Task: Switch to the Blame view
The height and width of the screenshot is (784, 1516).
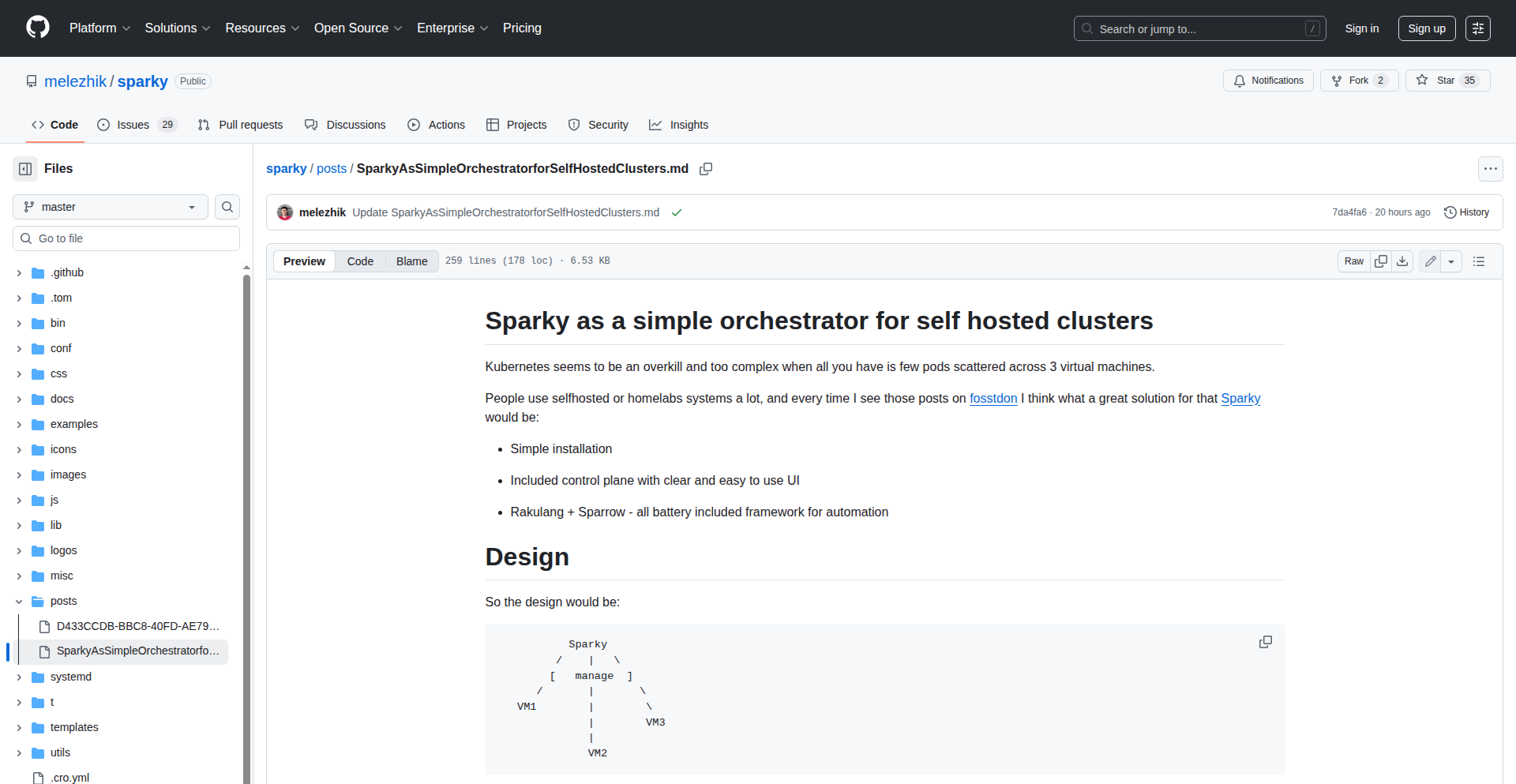Action: [411, 261]
